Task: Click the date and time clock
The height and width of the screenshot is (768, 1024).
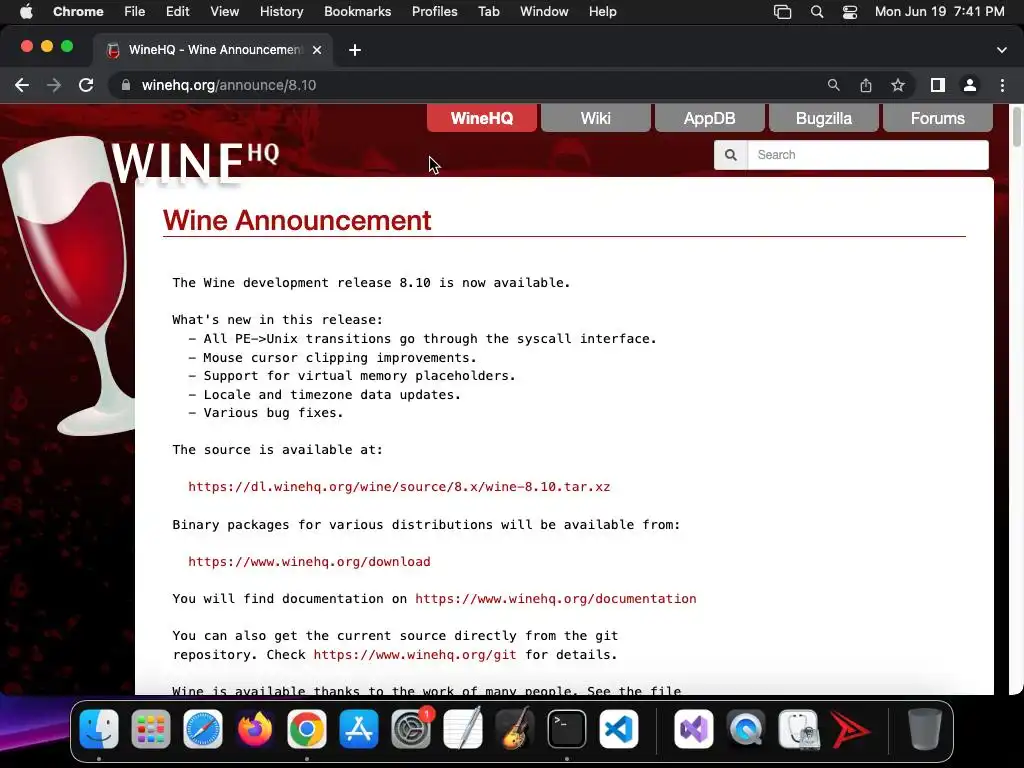Action: point(939,12)
